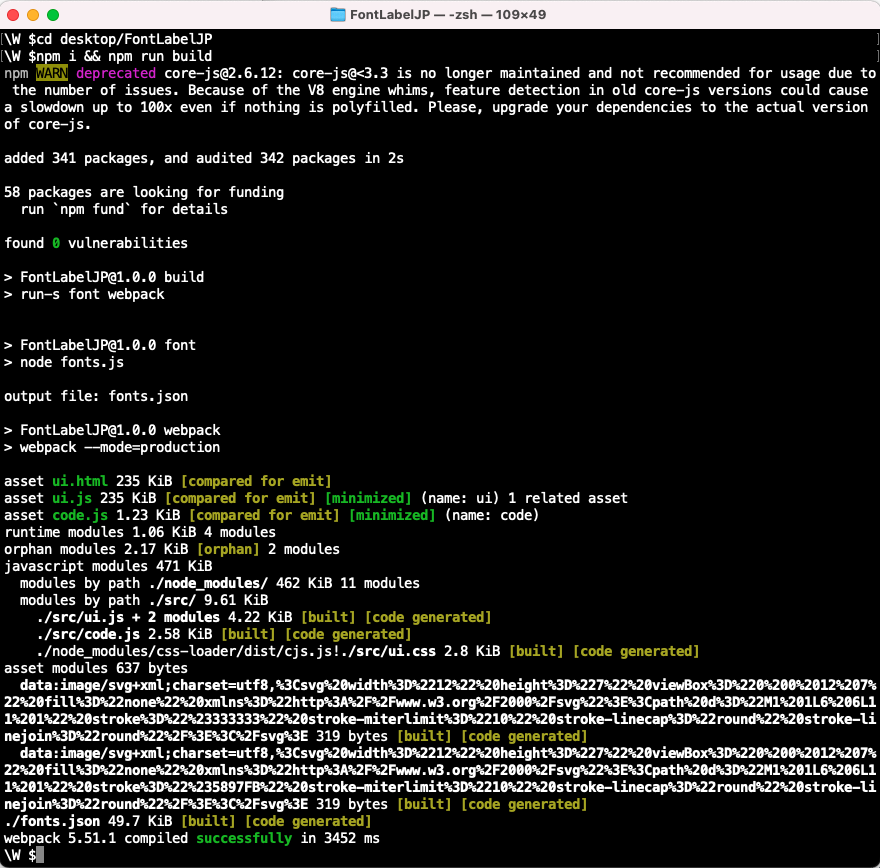This screenshot has height=868, width=880.
Task: Click 'found 0 vulnerabilities' line
Action: pyautogui.click(x=96, y=244)
